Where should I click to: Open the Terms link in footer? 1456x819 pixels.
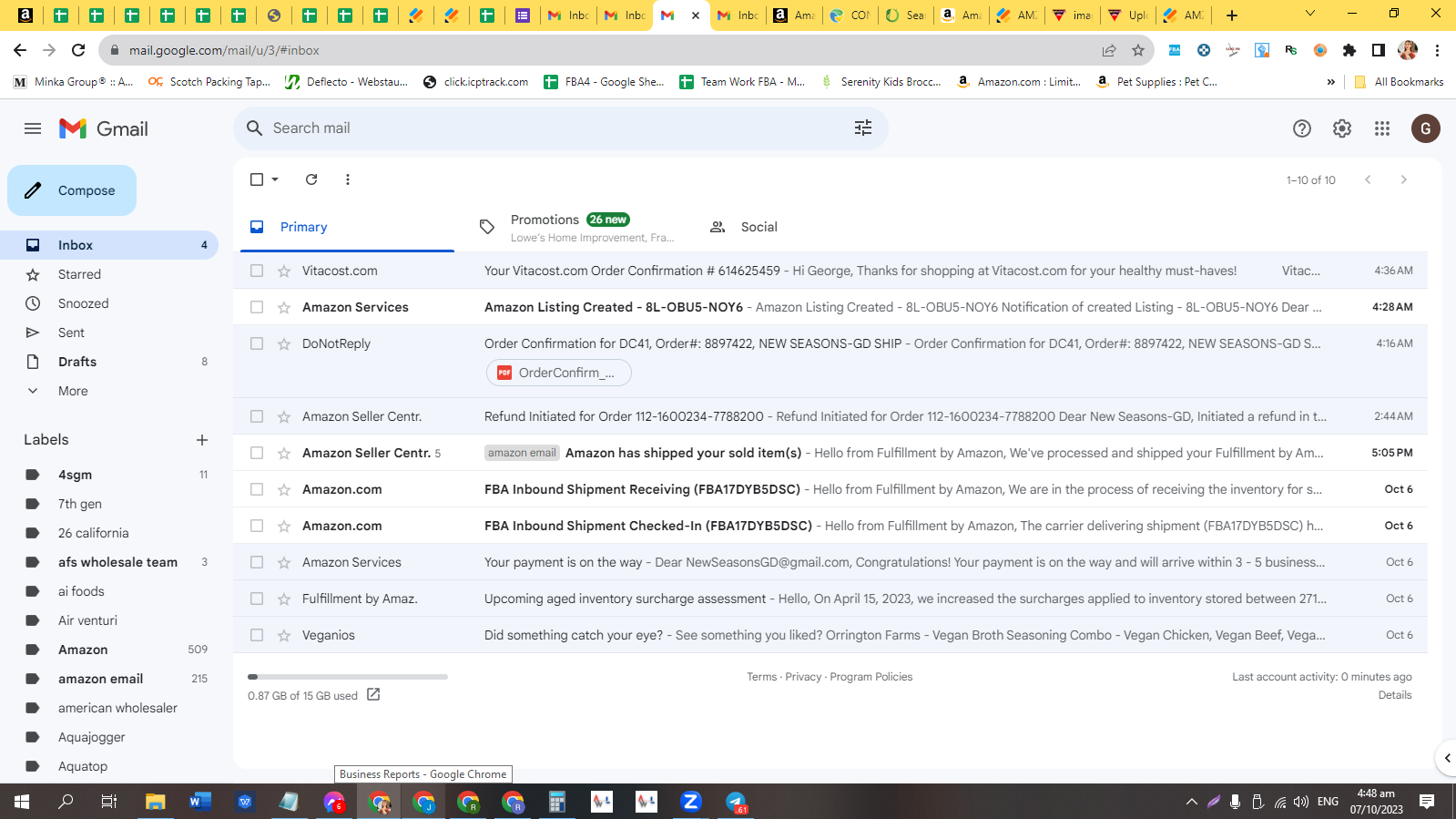pos(762,677)
